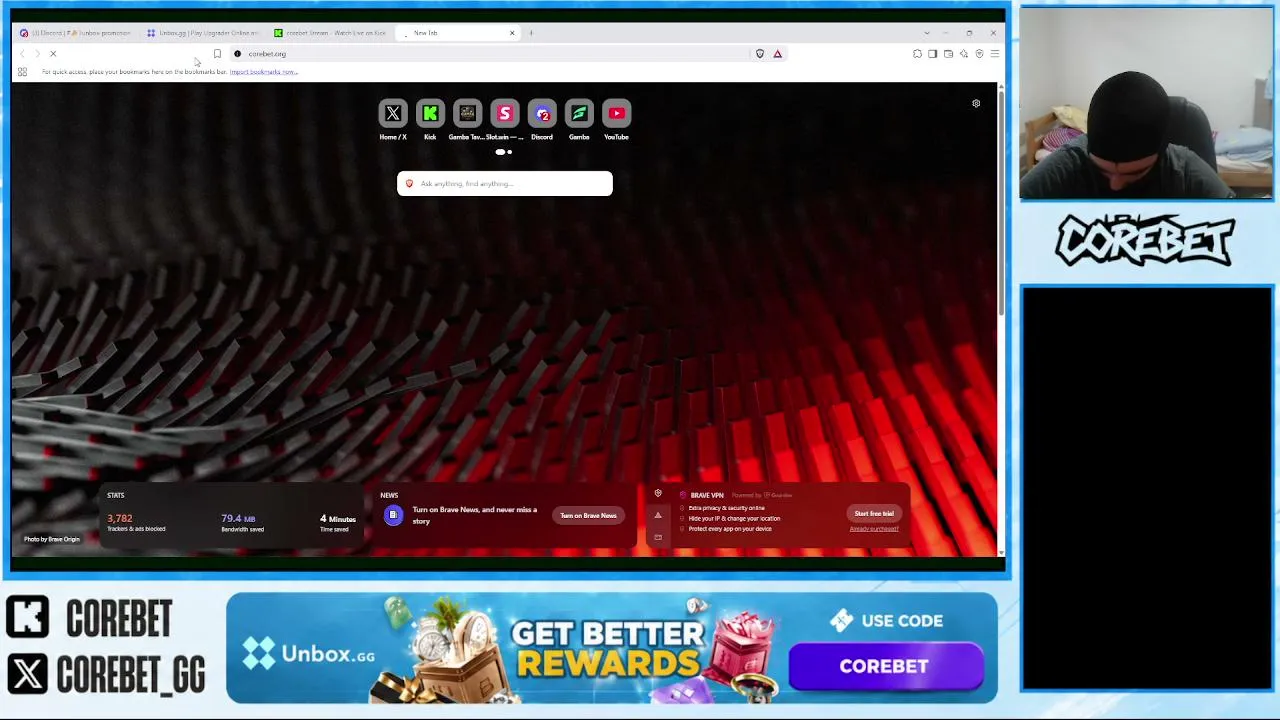This screenshot has width=1280, height=720.
Task: Select the bottom card icon in VPN sidebar
Action: click(658, 537)
